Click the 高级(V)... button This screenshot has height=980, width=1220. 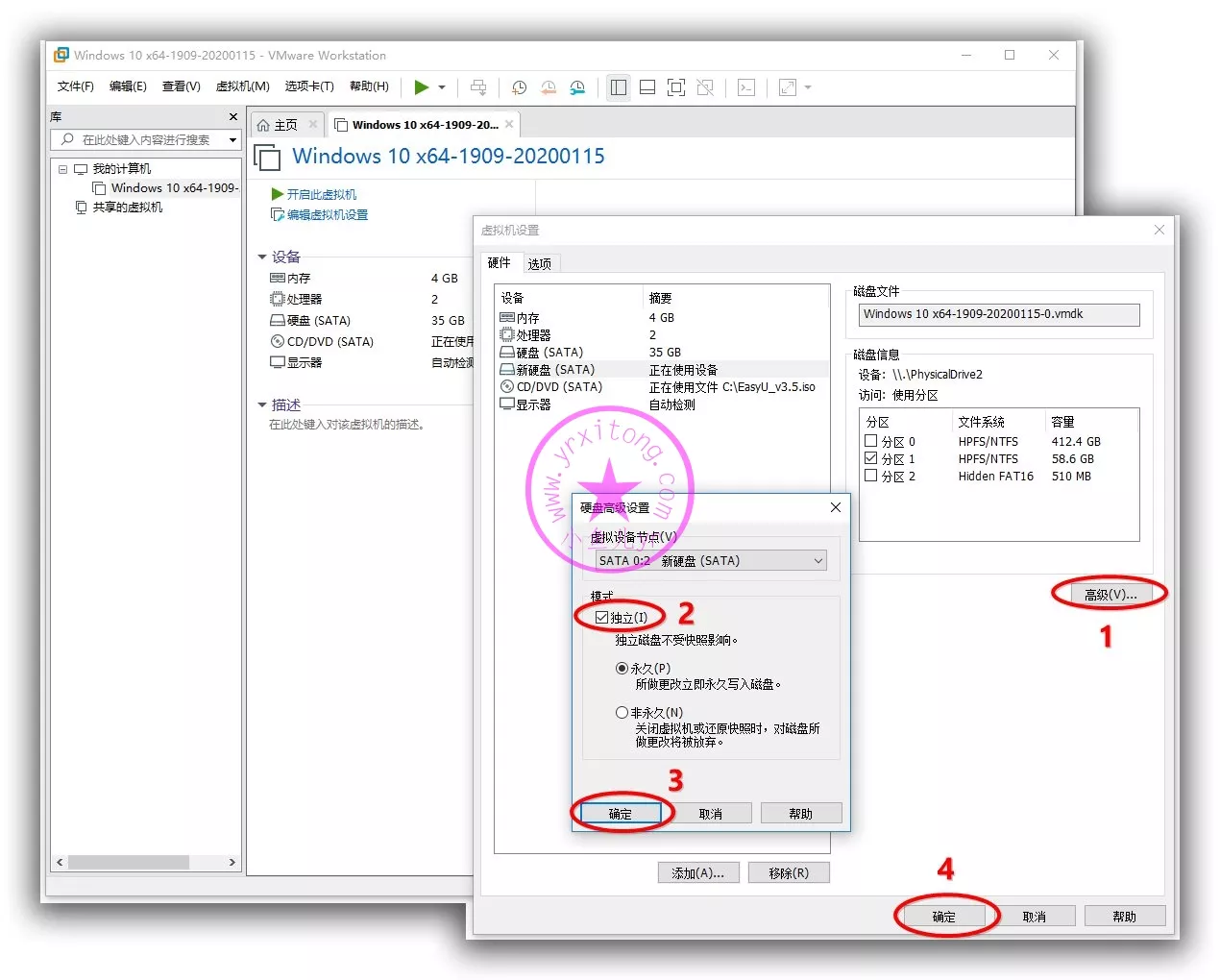[x=1110, y=595]
